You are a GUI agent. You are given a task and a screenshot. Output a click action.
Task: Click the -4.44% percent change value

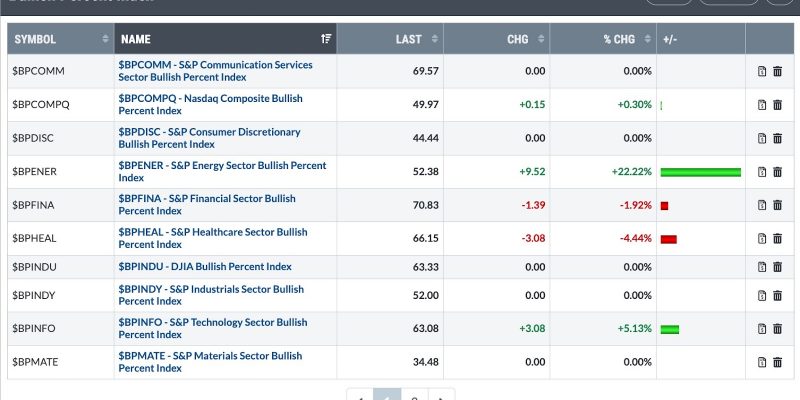636,238
